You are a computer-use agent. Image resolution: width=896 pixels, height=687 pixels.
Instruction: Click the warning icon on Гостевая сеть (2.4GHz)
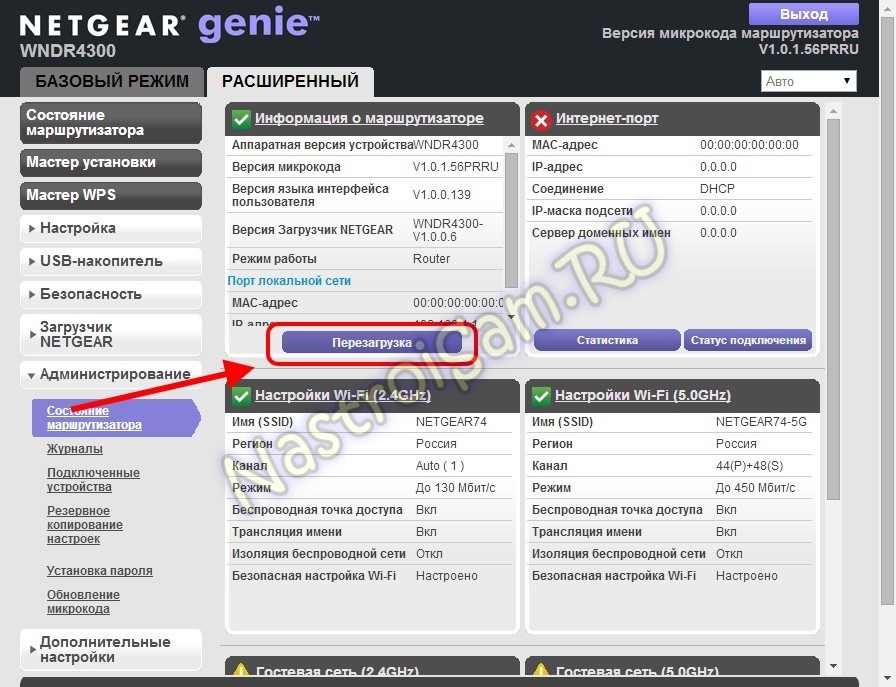click(240, 668)
